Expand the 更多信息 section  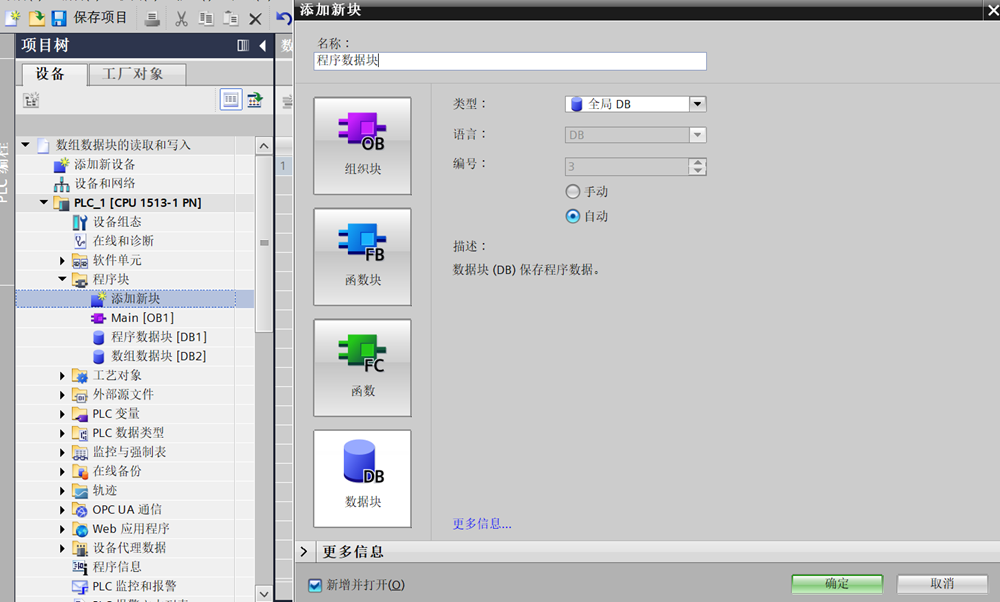[x=305, y=552]
